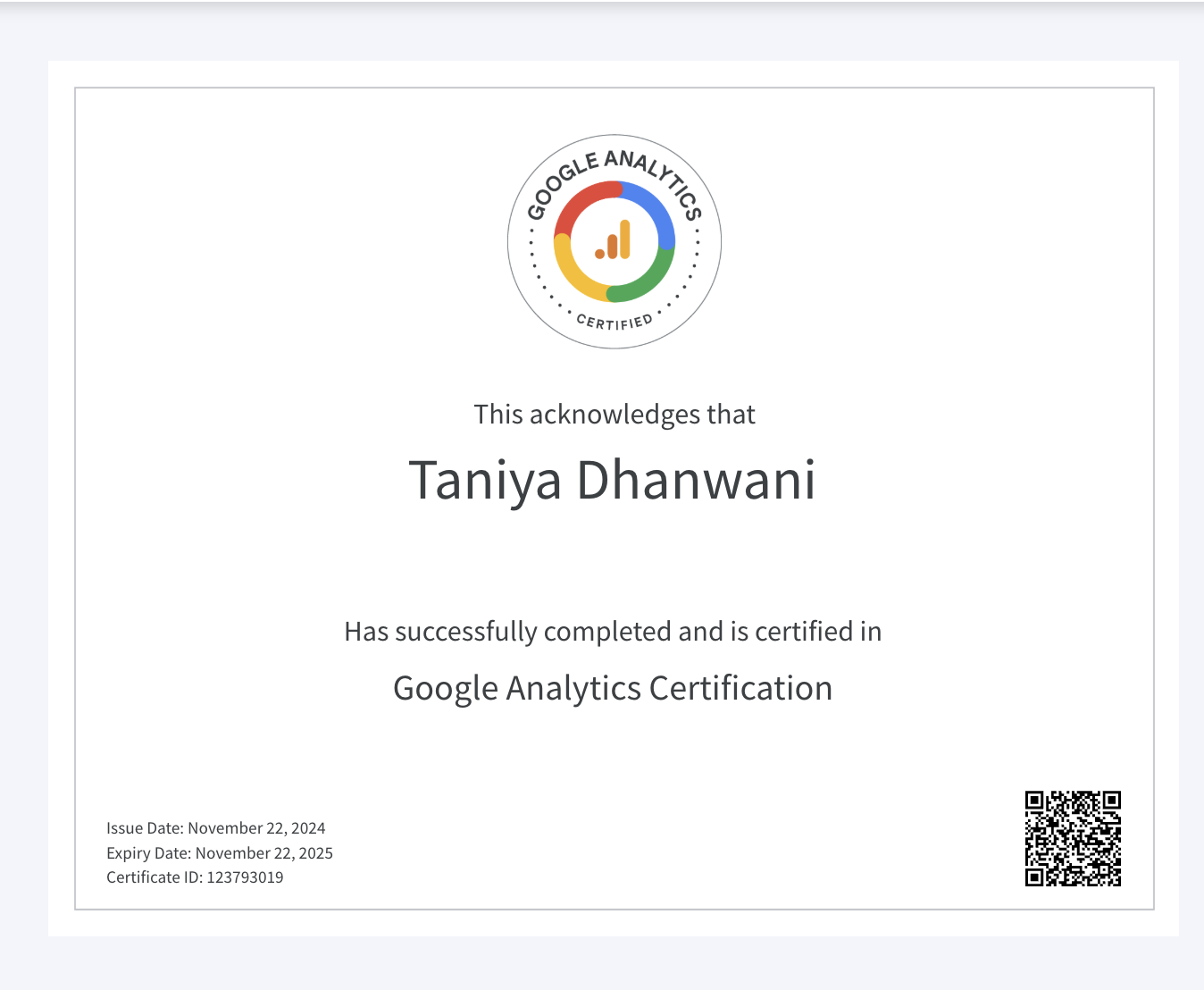Image resolution: width=1204 pixels, height=990 pixels.
Task: Select the Certificate ID 123793019
Action: [x=195, y=877]
